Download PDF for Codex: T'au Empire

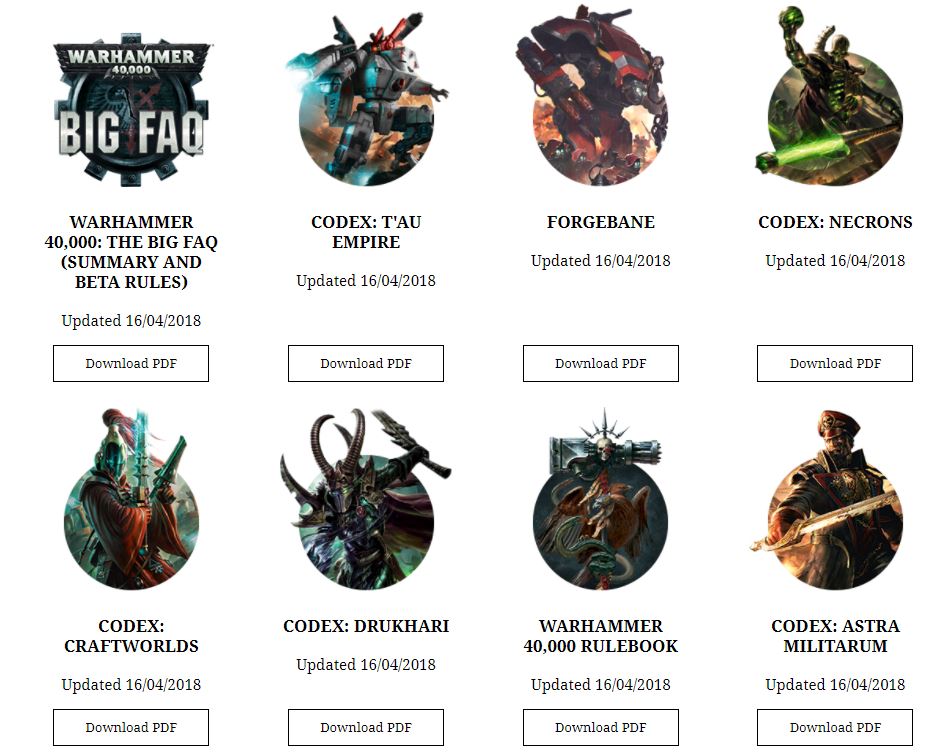point(366,364)
